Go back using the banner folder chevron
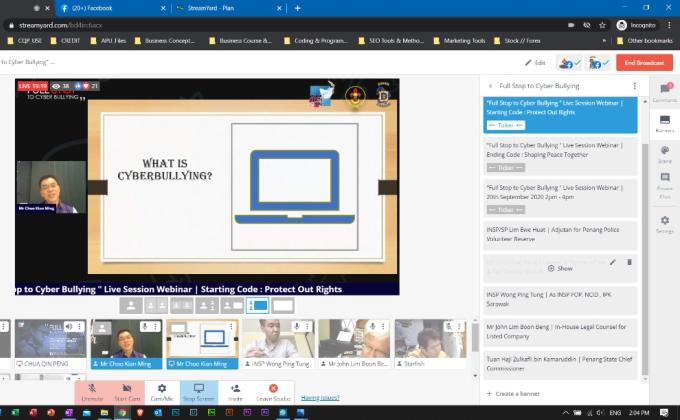680x420 pixels. coord(490,86)
